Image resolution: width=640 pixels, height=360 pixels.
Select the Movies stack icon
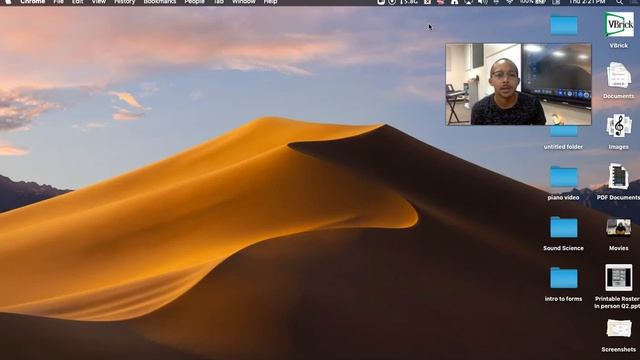pyautogui.click(x=619, y=227)
